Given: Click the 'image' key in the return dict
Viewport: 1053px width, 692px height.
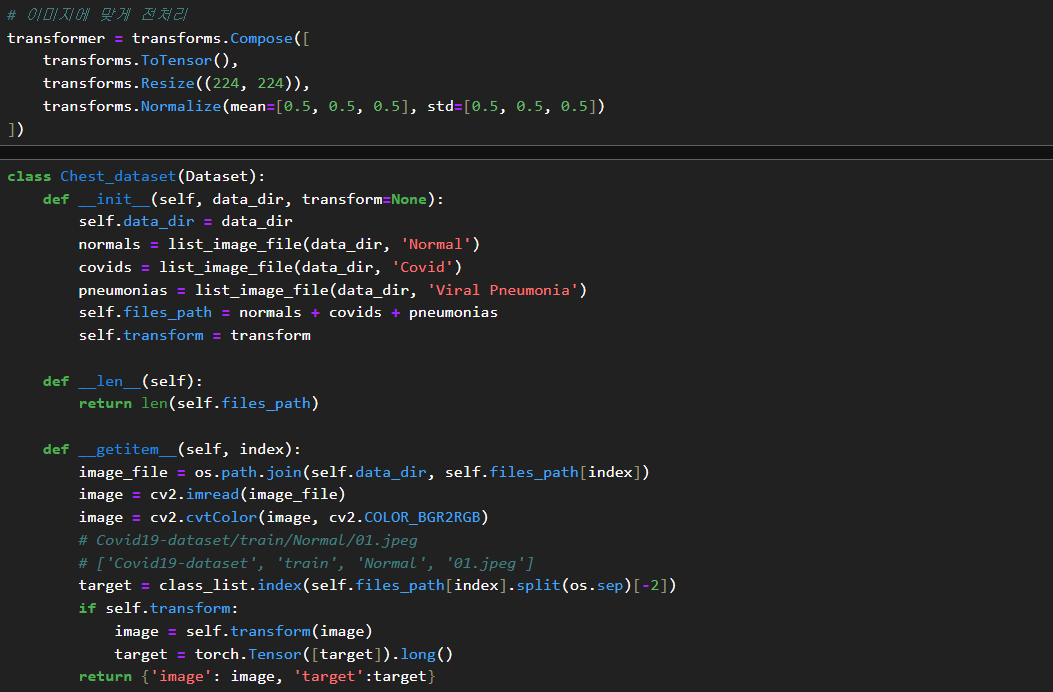Looking at the screenshot, I should [x=181, y=677].
